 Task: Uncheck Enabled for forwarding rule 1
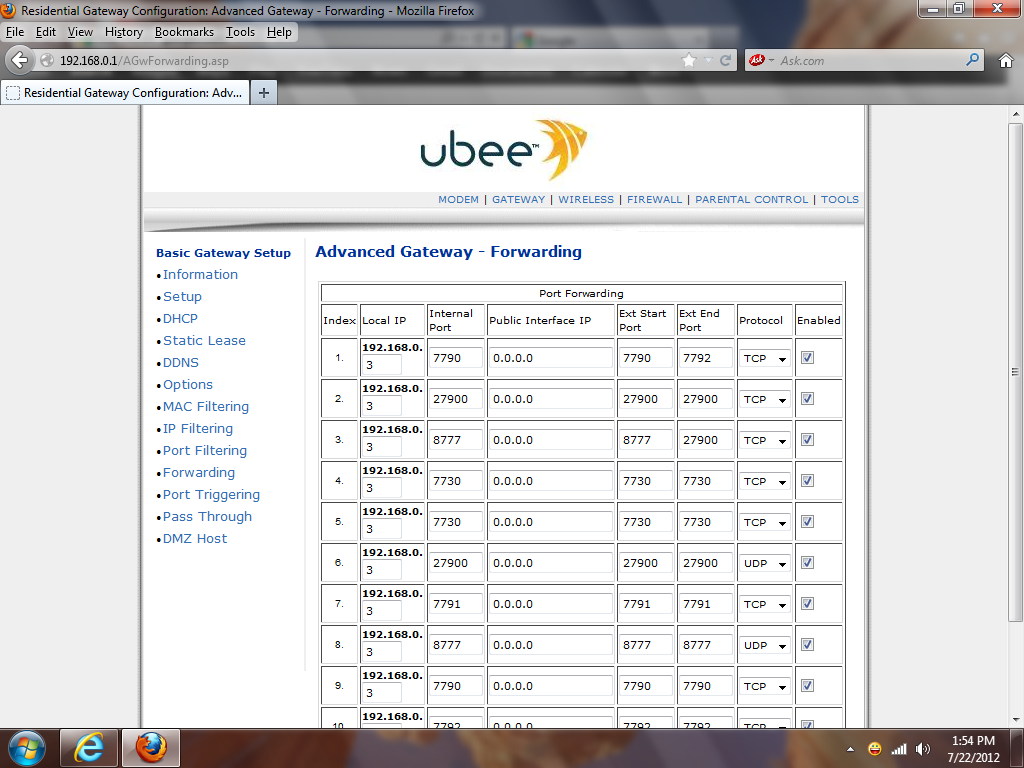click(807, 358)
